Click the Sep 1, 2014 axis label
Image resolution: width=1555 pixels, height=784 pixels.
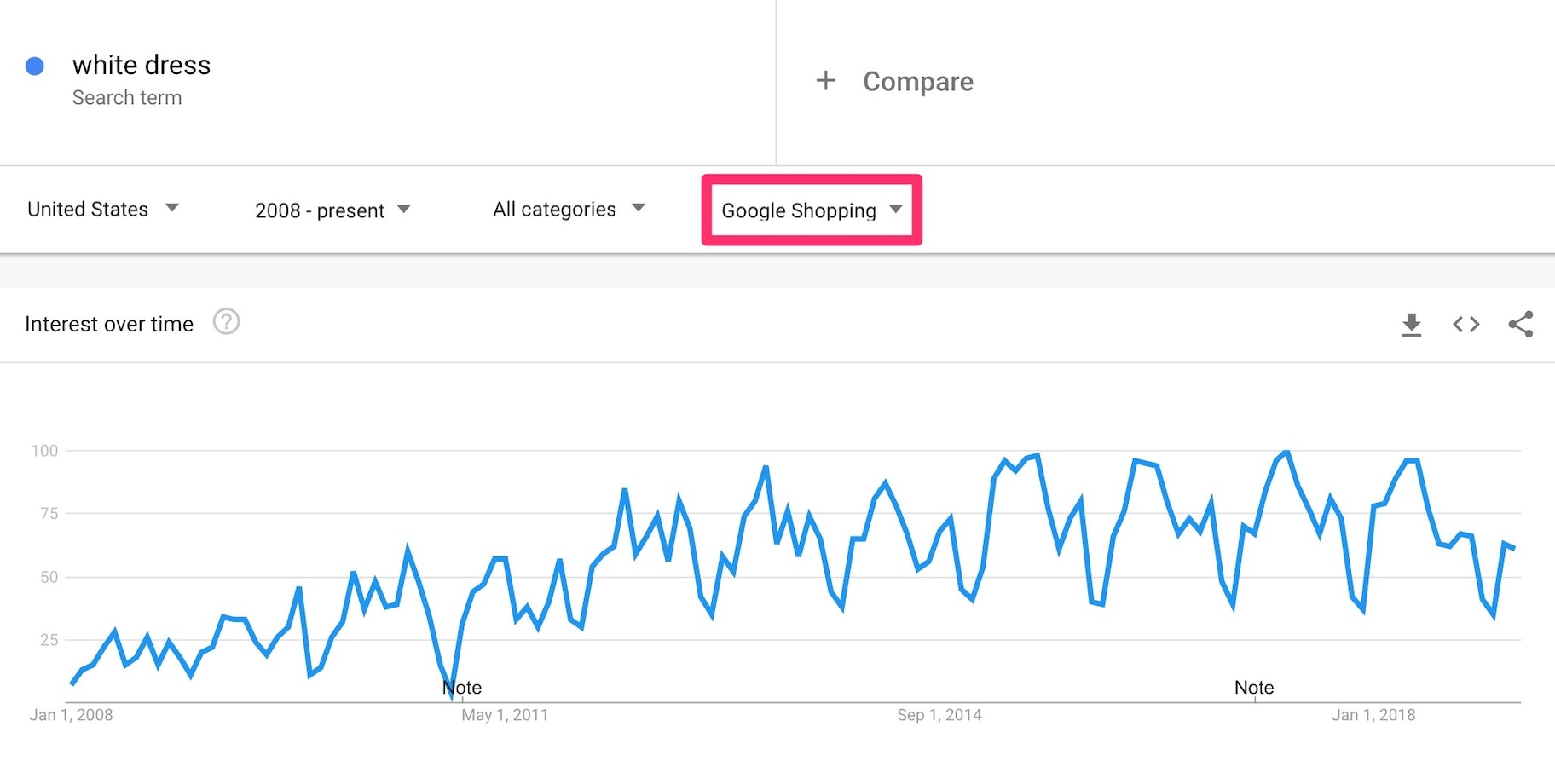point(939,715)
